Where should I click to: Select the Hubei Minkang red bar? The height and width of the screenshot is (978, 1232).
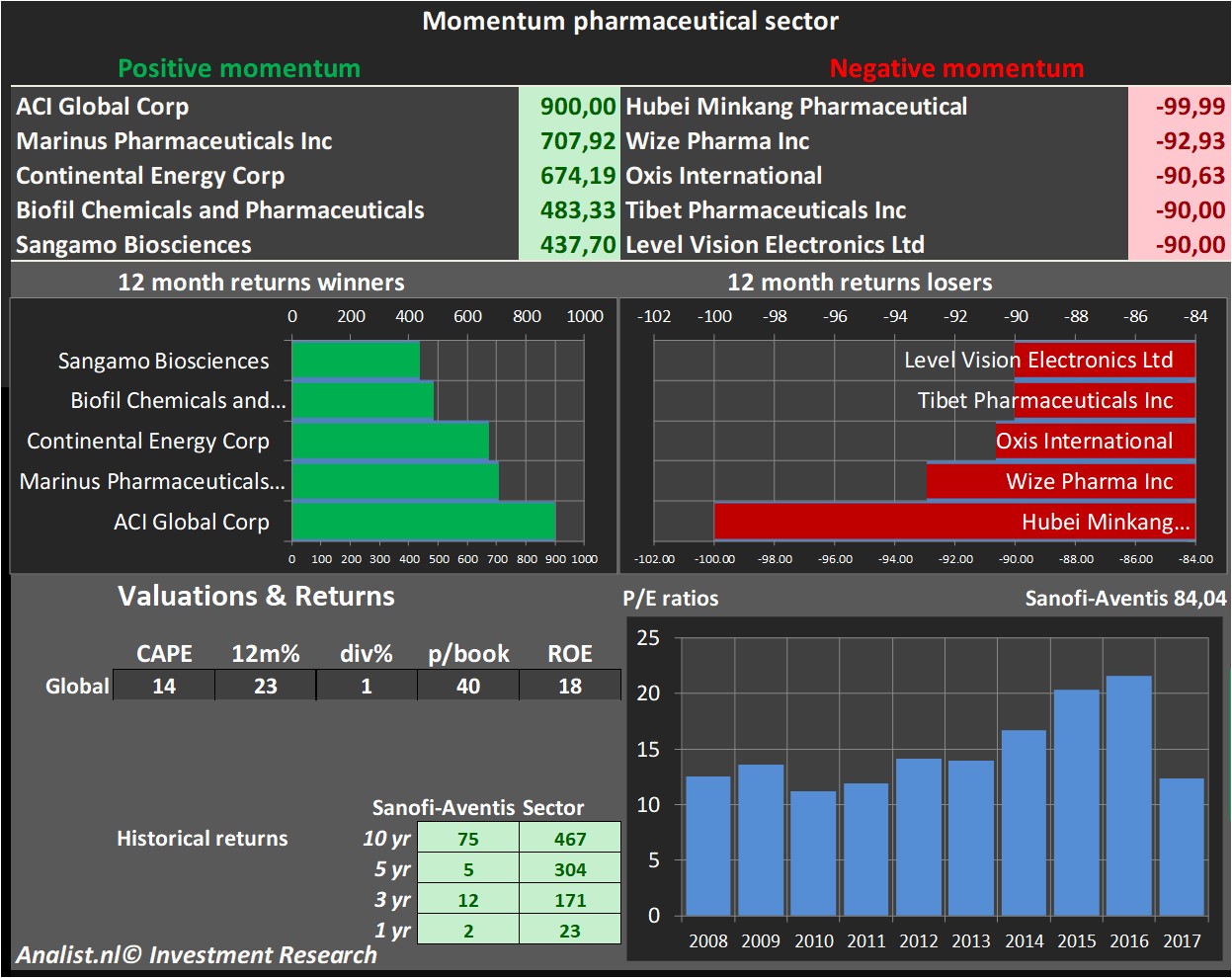pyautogui.click(x=953, y=522)
